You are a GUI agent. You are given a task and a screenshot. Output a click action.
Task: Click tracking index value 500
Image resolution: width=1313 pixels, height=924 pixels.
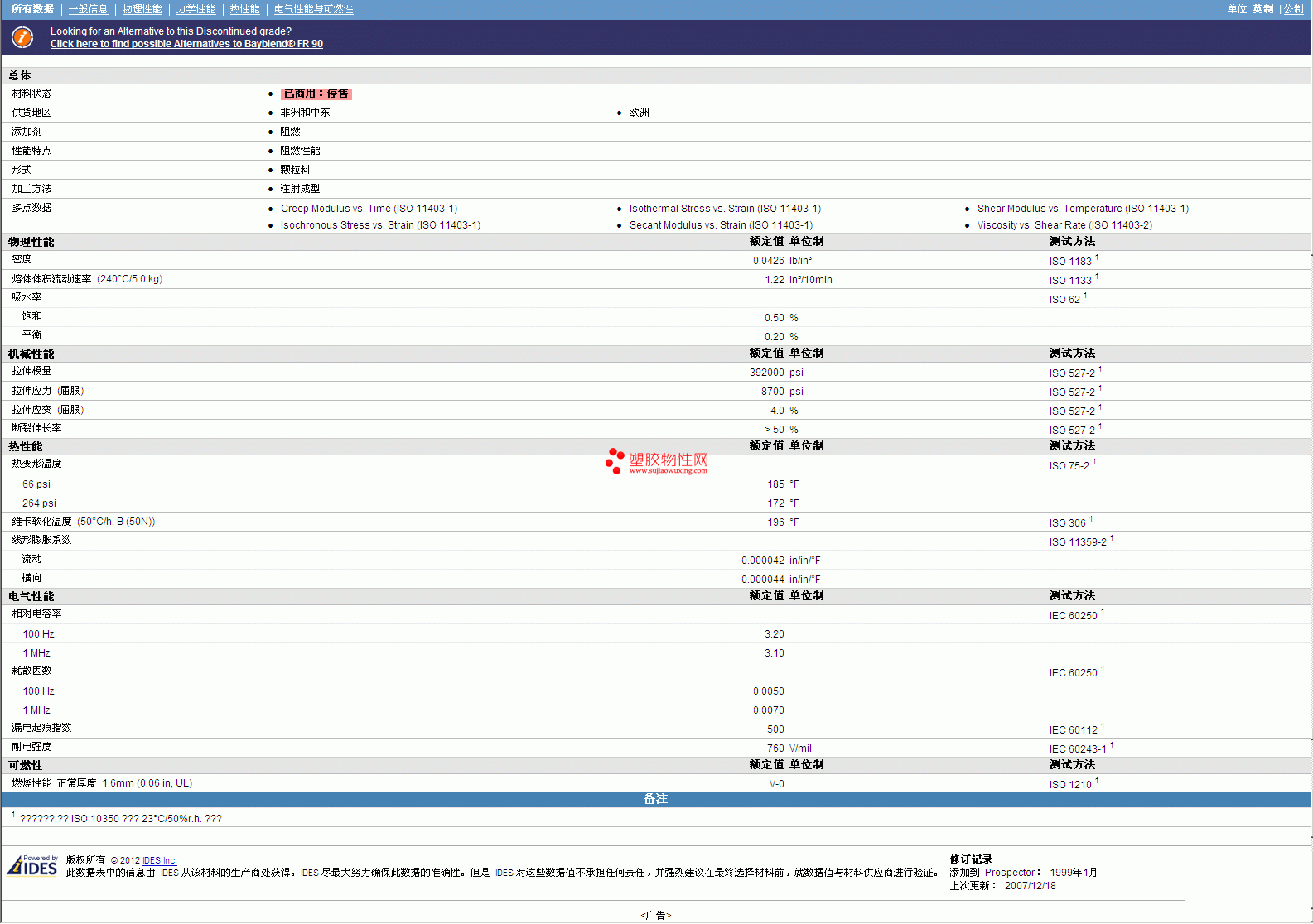(x=775, y=729)
